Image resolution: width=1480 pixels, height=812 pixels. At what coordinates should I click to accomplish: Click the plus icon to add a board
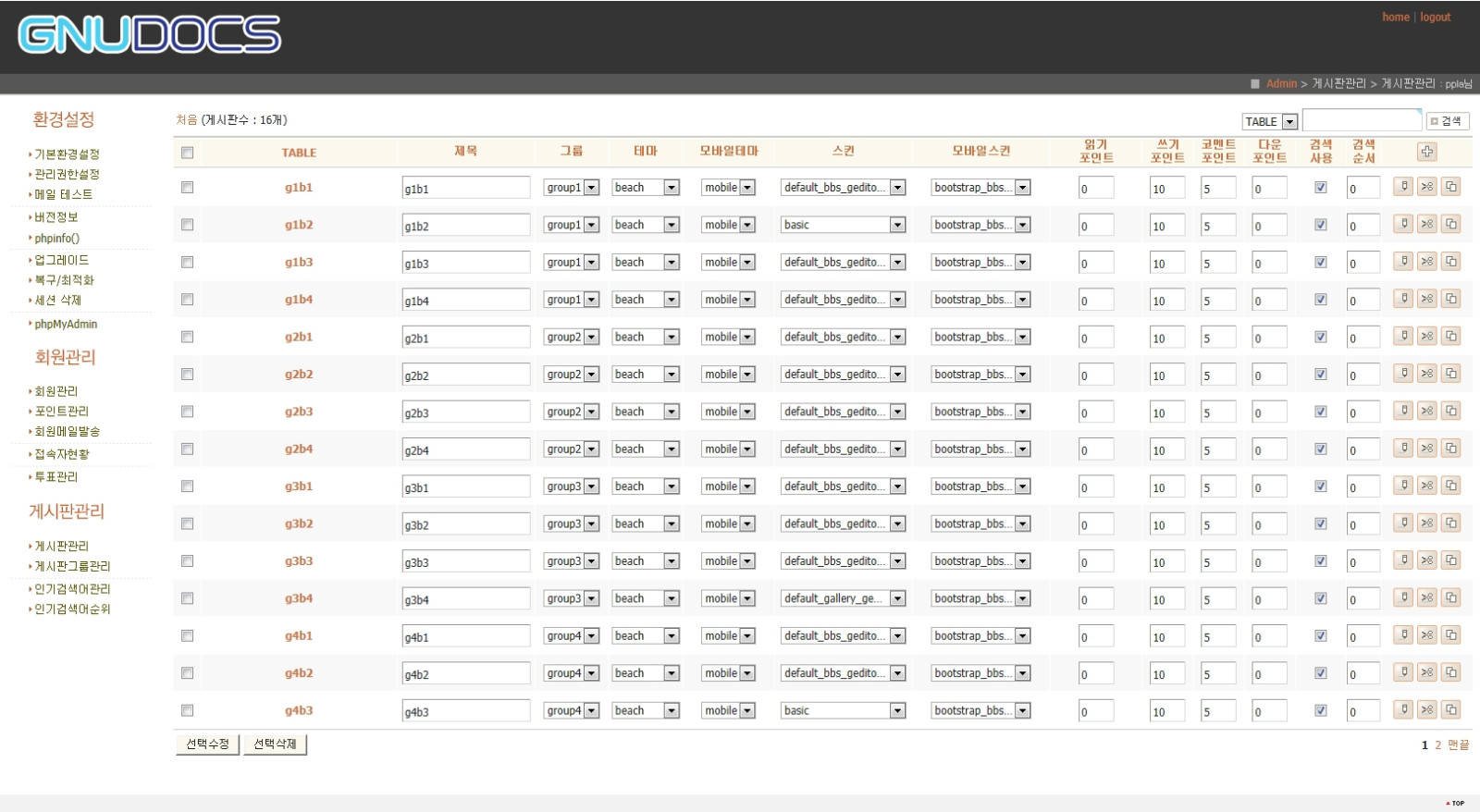tap(1426, 152)
